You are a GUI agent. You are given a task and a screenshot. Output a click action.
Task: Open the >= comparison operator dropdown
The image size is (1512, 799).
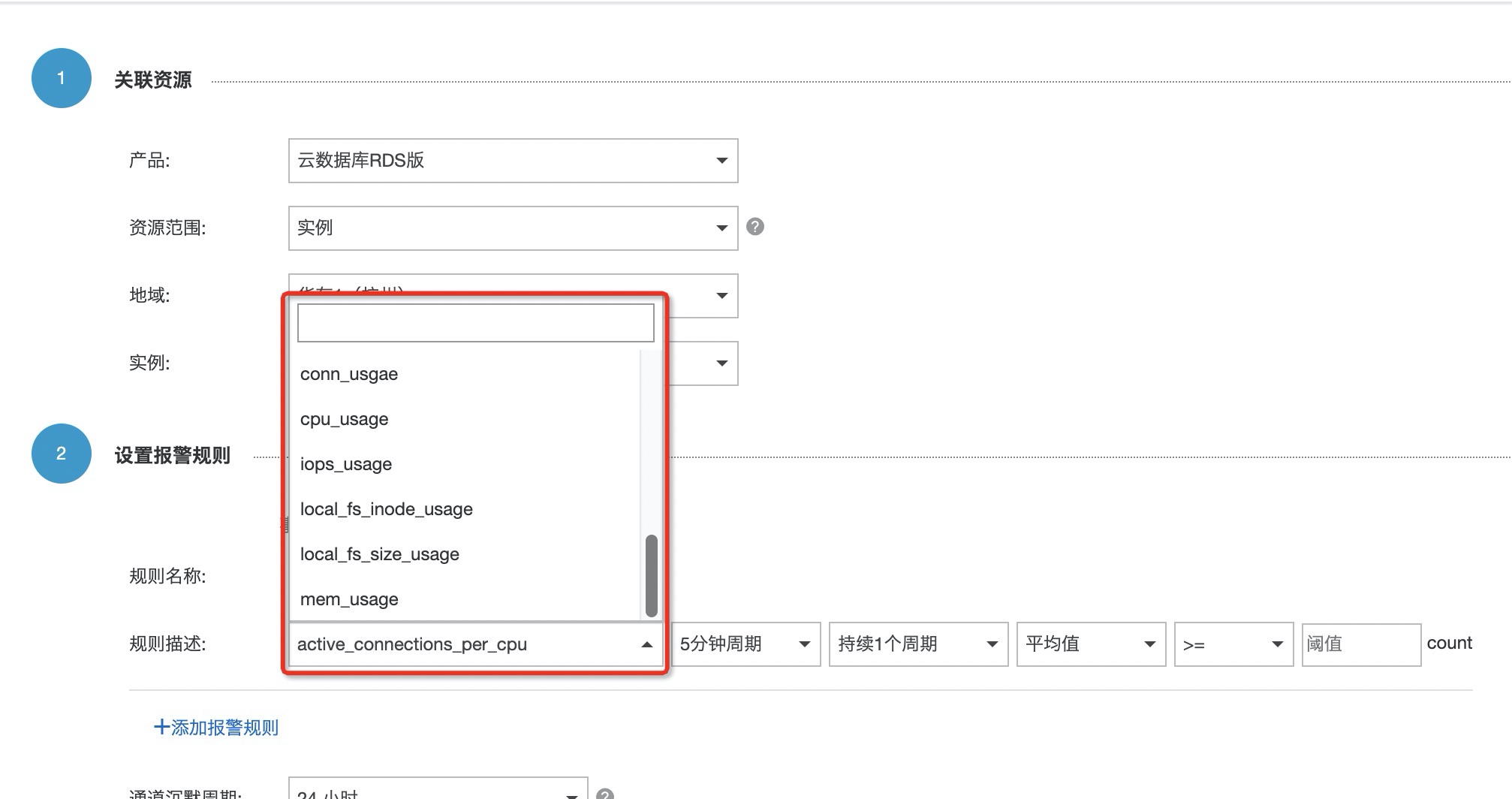tap(1233, 644)
